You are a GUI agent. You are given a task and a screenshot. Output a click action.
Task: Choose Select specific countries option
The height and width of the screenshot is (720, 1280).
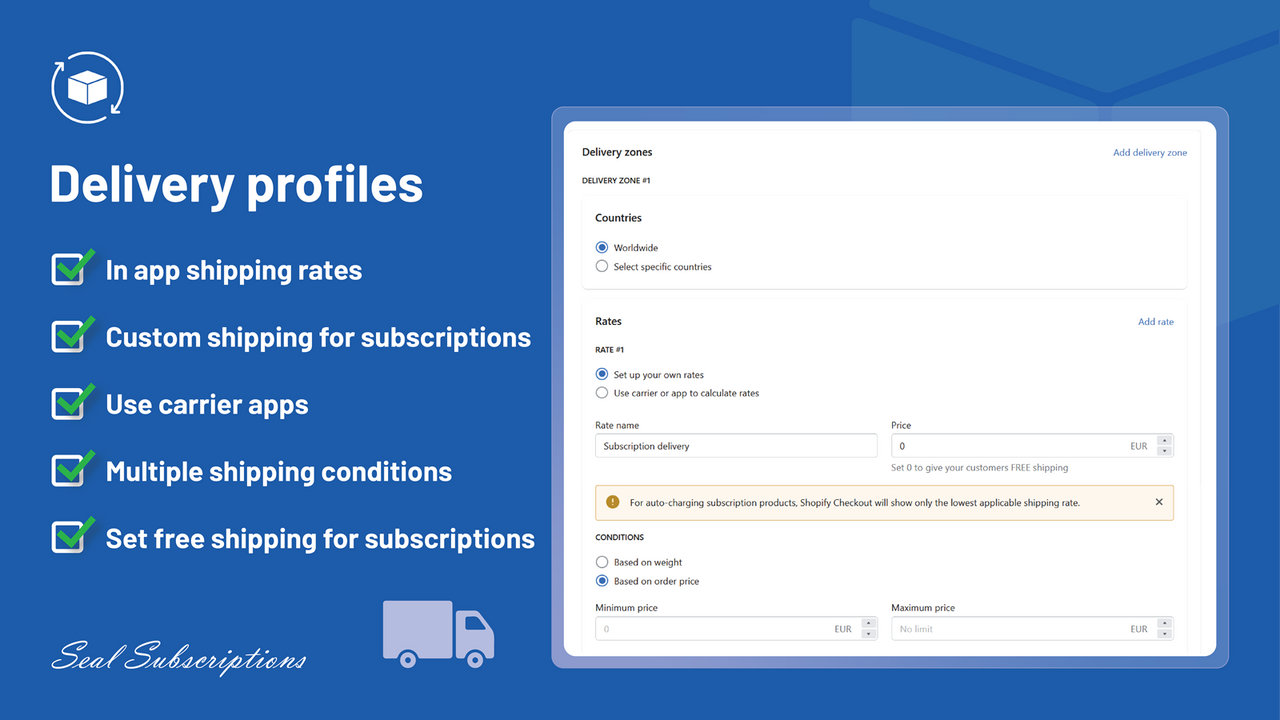(602, 266)
